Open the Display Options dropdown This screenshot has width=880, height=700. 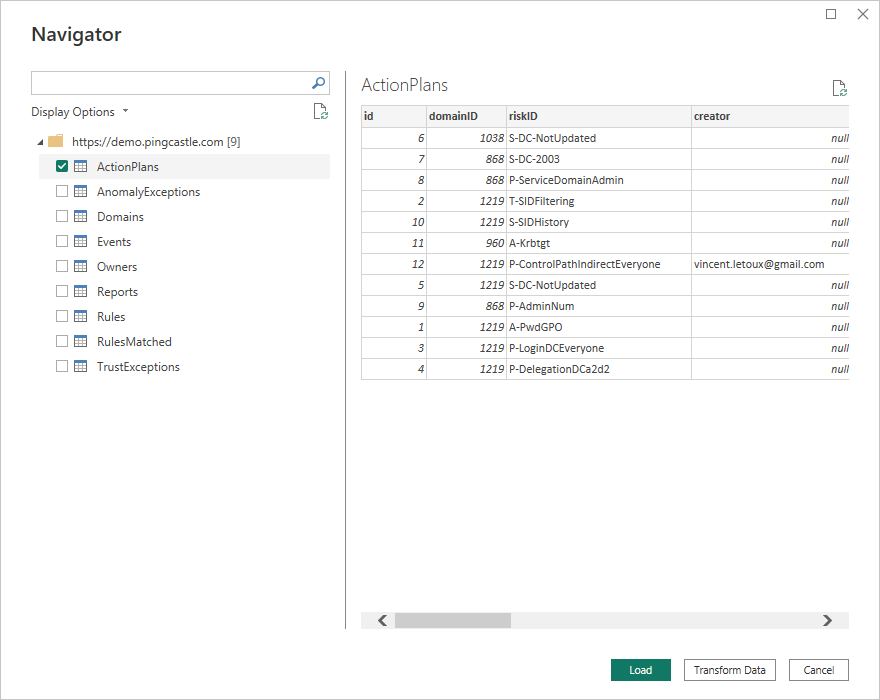80,112
